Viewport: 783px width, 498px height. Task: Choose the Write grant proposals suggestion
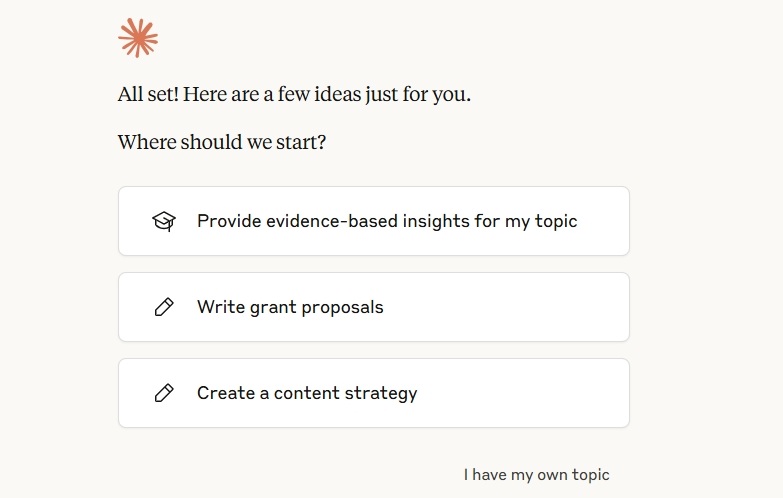374,307
